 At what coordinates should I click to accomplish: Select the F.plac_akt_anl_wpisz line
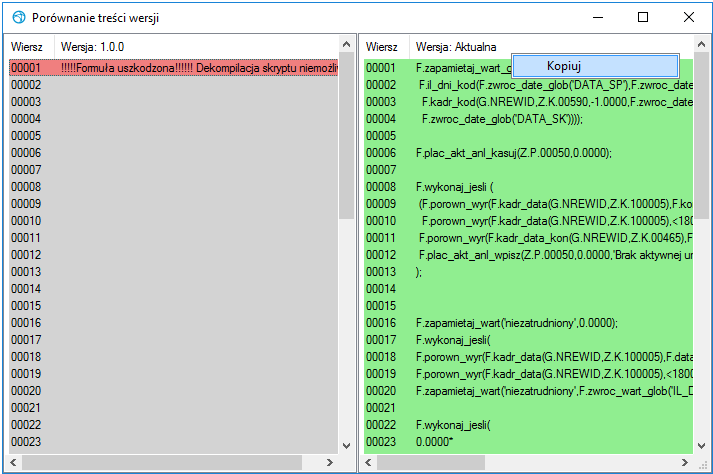528,255
